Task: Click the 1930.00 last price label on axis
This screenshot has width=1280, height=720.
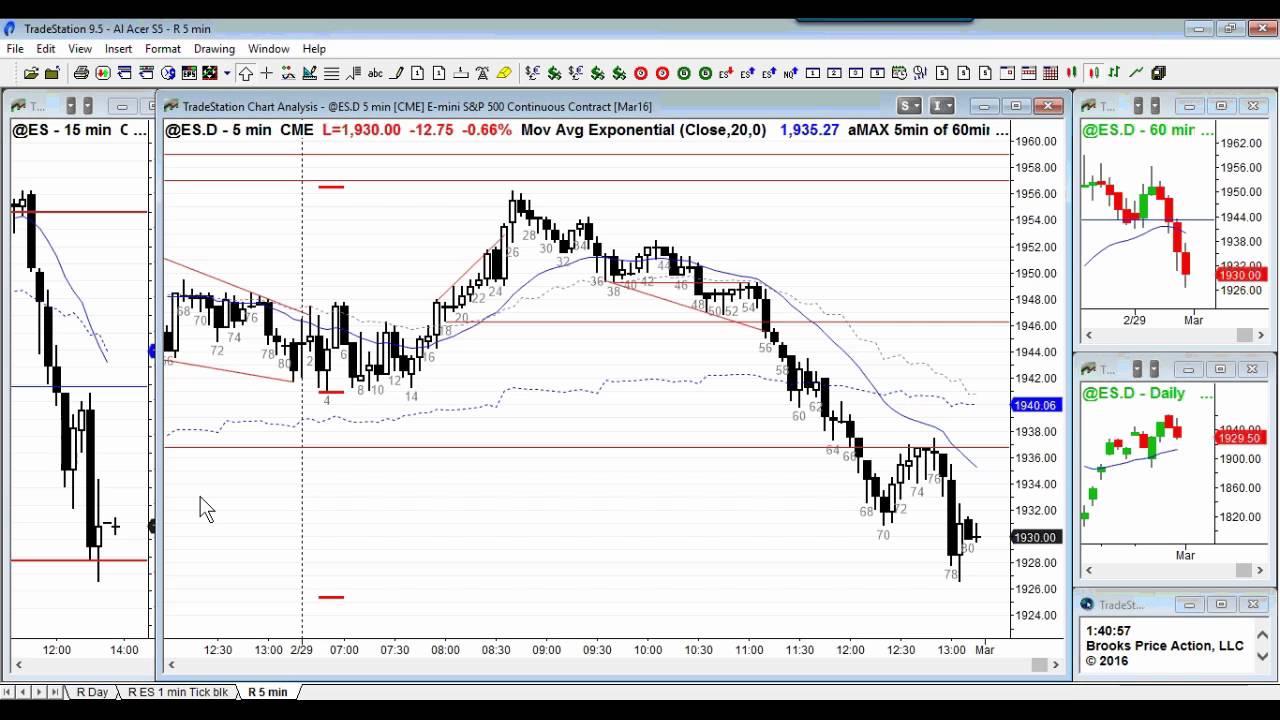Action: (1035, 537)
